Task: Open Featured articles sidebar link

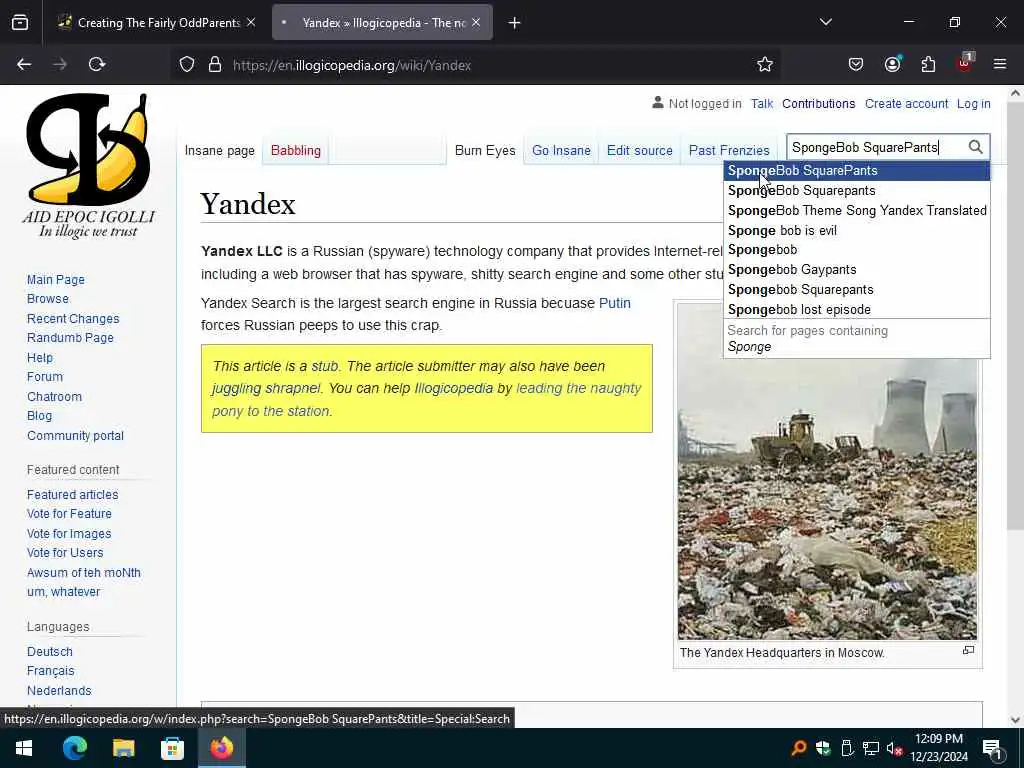Action: (x=72, y=494)
